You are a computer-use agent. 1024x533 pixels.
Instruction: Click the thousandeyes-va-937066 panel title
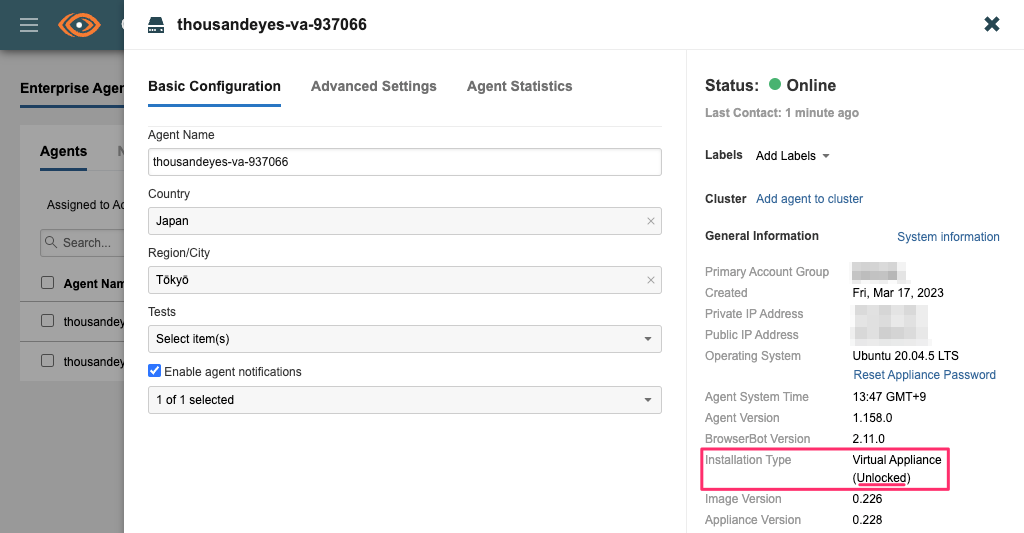pyautogui.click(x=272, y=25)
